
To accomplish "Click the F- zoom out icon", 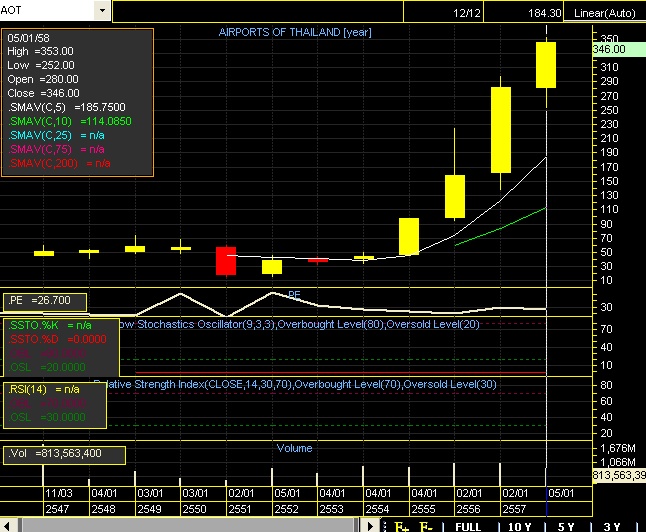I will coord(427,525).
